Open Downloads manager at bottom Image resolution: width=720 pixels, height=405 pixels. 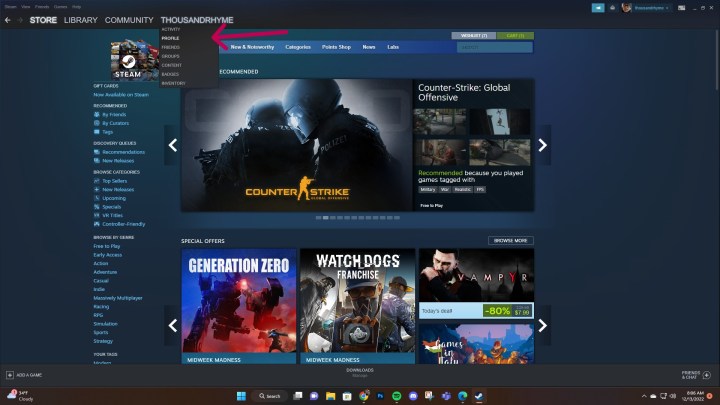coord(360,372)
